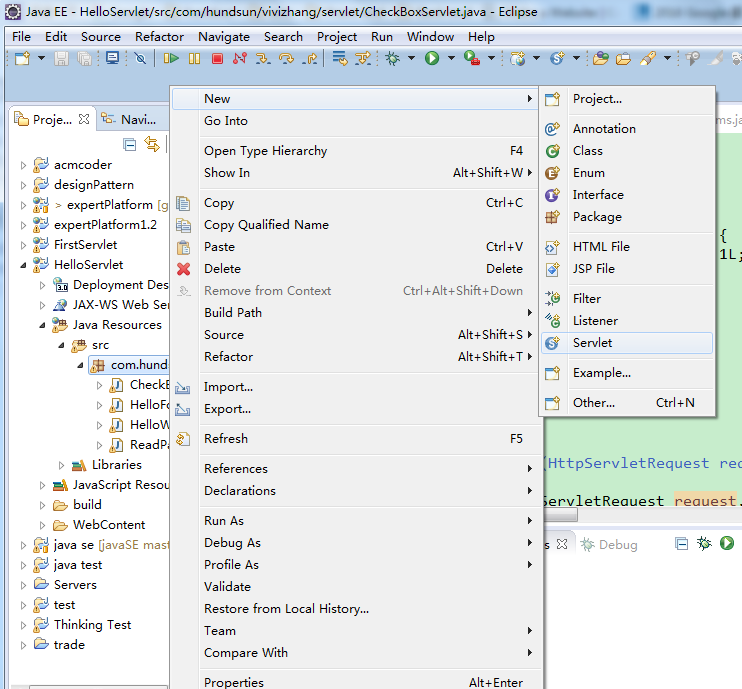Click the Project... entry in New submenu
The width and height of the screenshot is (742, 689).
pyautogui.click(x=627, y=99)
